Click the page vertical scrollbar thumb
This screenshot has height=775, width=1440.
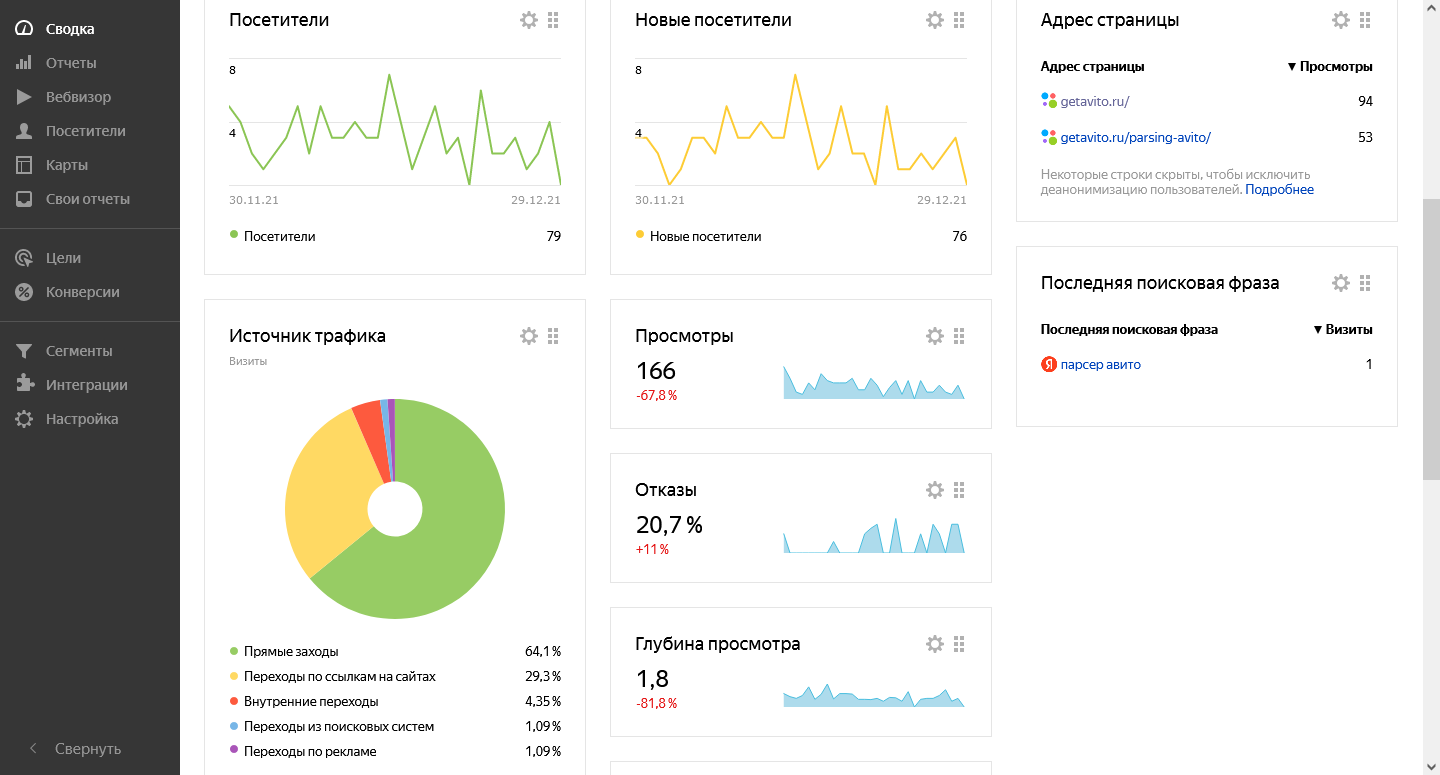click(x=1431, y=340)
